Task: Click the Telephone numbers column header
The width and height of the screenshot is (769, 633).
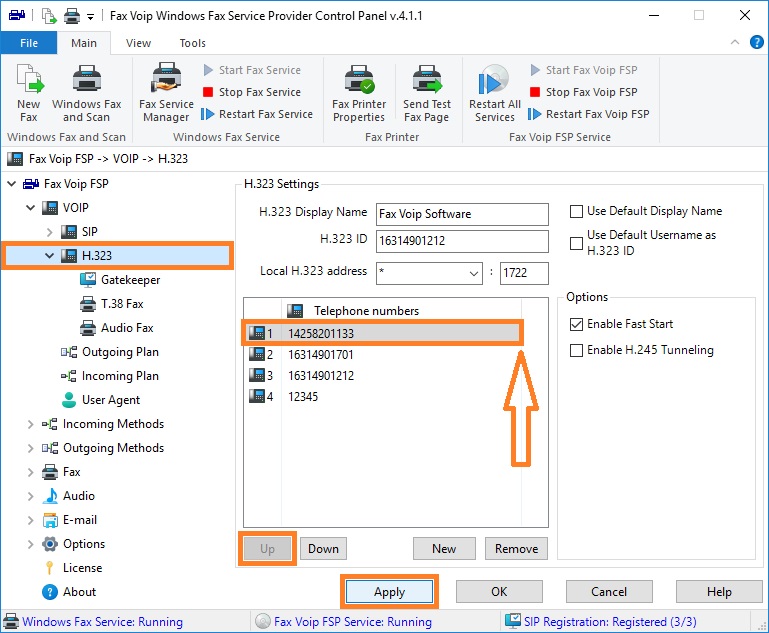Action: (x=401, y=311)
